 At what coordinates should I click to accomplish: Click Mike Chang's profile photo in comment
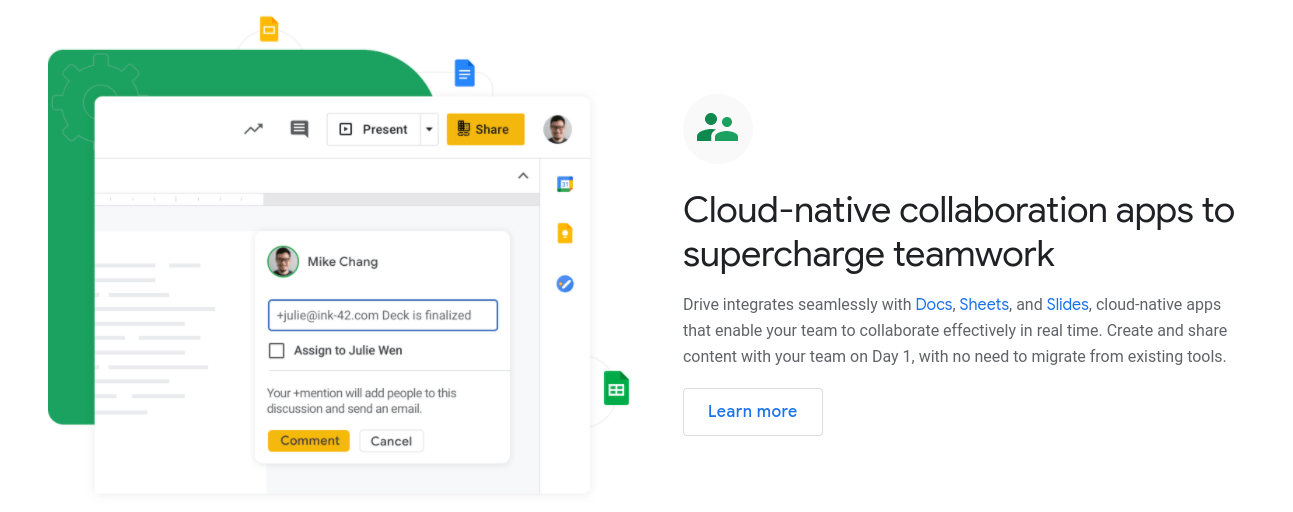[x=283, y=262]
